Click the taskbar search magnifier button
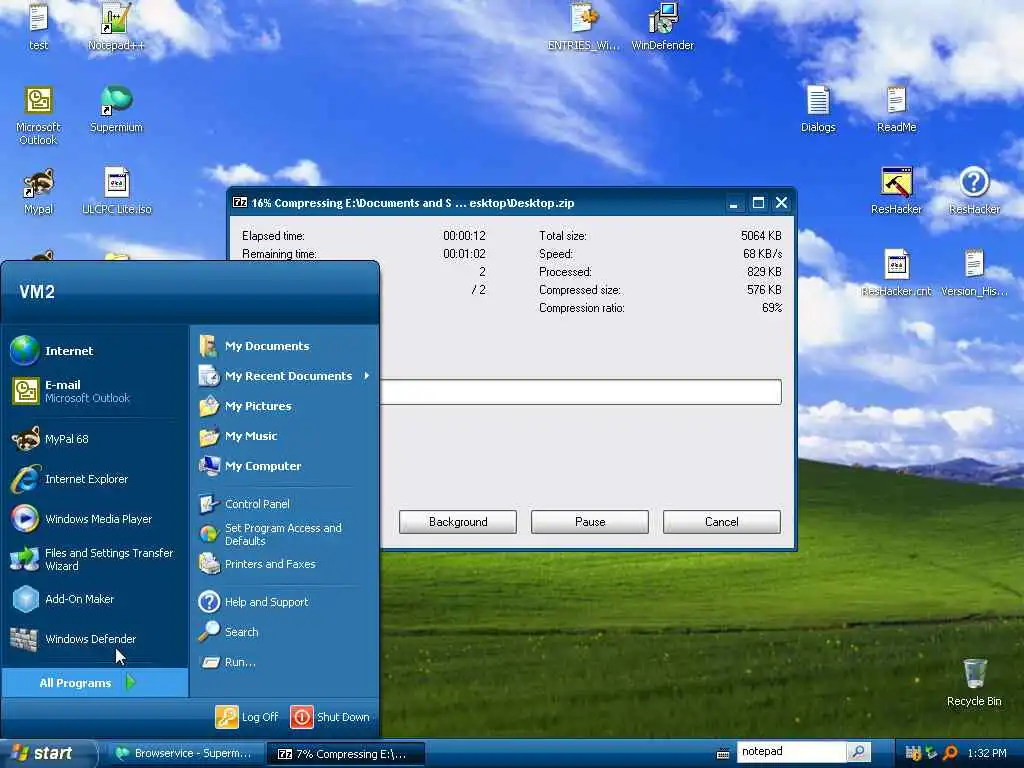The image size is (1024, 768). click(858, 752)
